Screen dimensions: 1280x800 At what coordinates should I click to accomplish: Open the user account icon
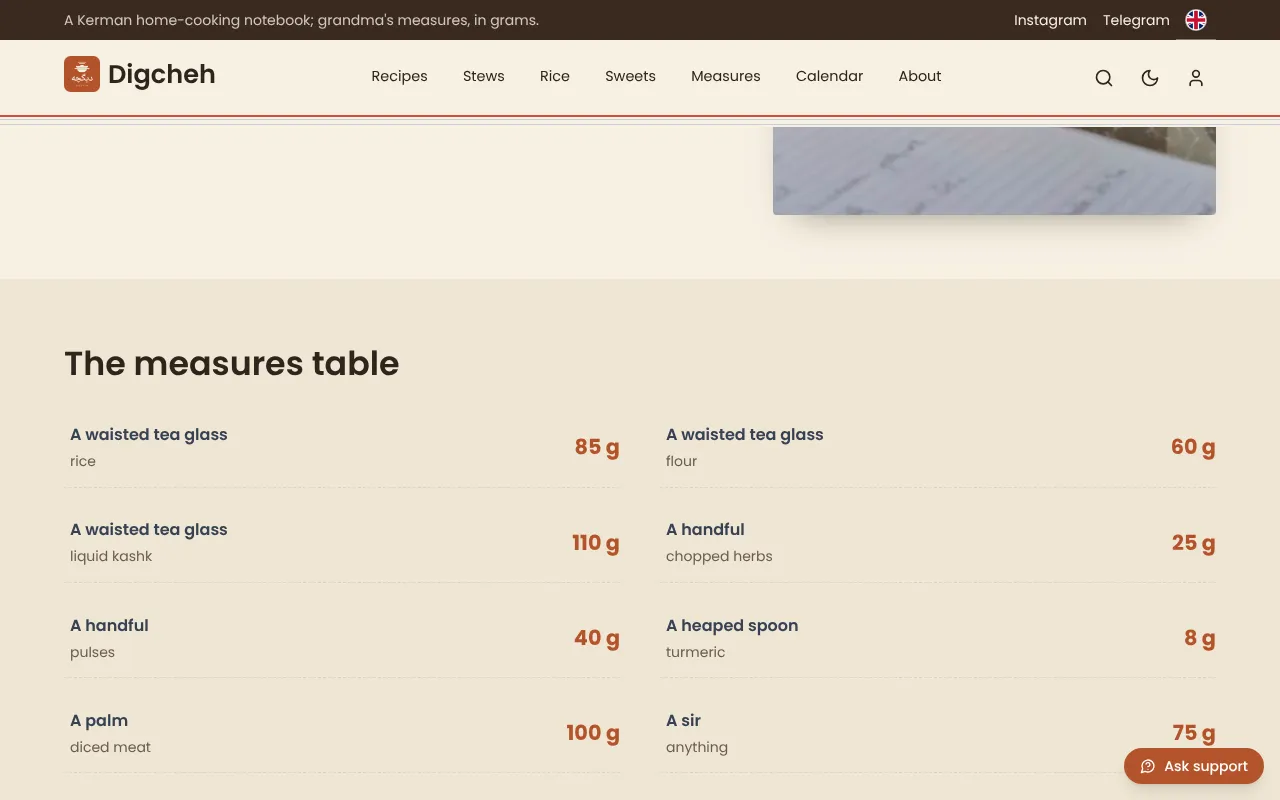point(1196,78)
